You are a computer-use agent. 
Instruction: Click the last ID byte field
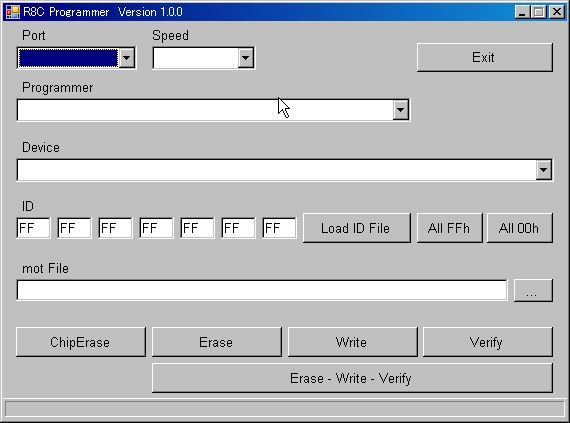(279, 228)
